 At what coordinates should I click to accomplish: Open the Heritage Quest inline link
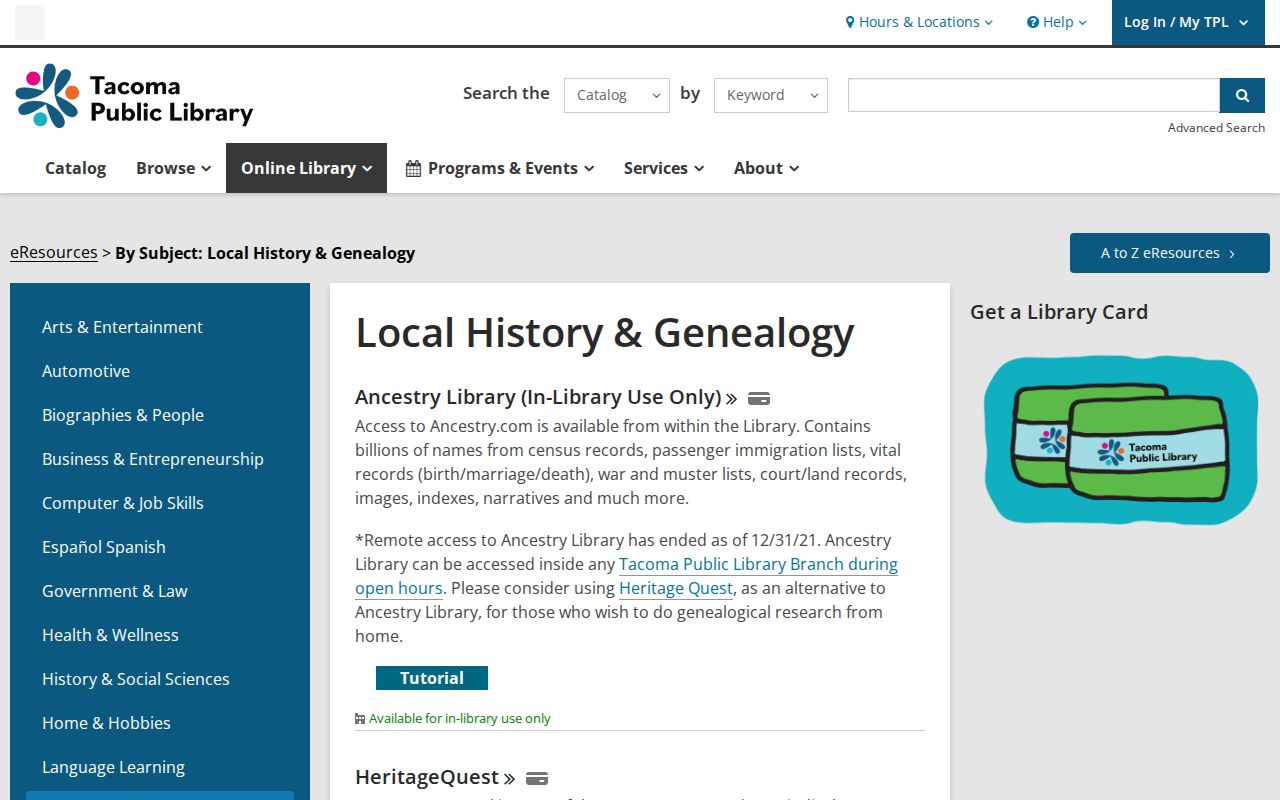click(676, 588)
